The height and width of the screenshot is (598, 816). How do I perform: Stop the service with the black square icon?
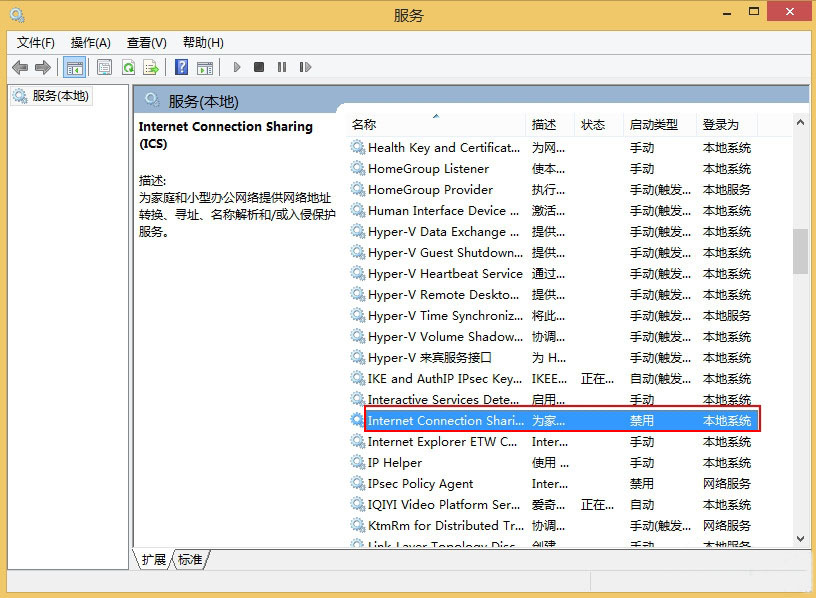pyautogui.click(x=258, y=67)
